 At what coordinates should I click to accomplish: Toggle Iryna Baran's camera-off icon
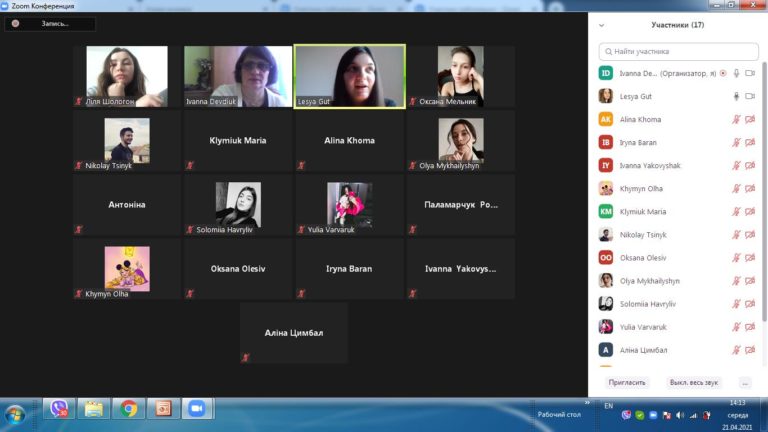point(750,143)
